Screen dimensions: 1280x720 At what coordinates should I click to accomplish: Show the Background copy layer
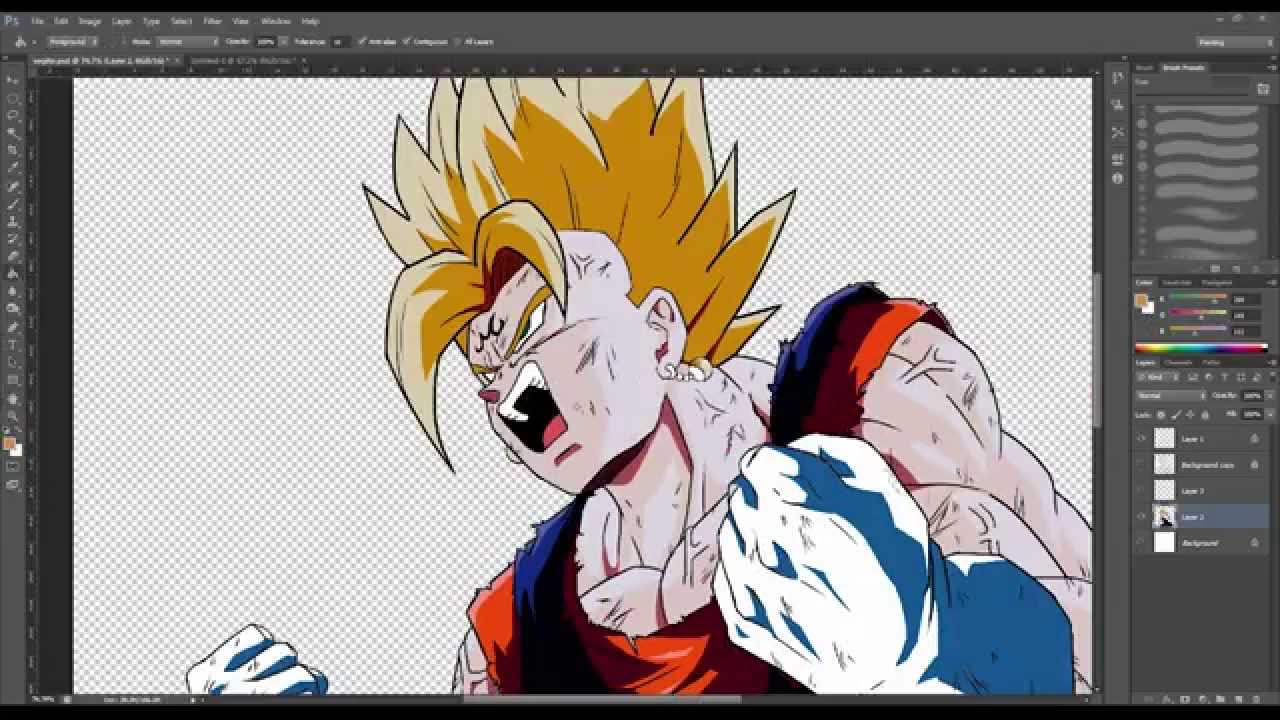pyautogui.click(x=1141, y=464)
